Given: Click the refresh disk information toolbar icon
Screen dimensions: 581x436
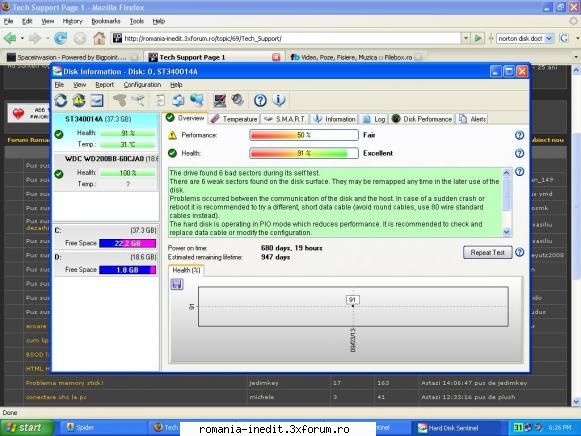Looking at the screenshot, I should (x=61, y=100).
